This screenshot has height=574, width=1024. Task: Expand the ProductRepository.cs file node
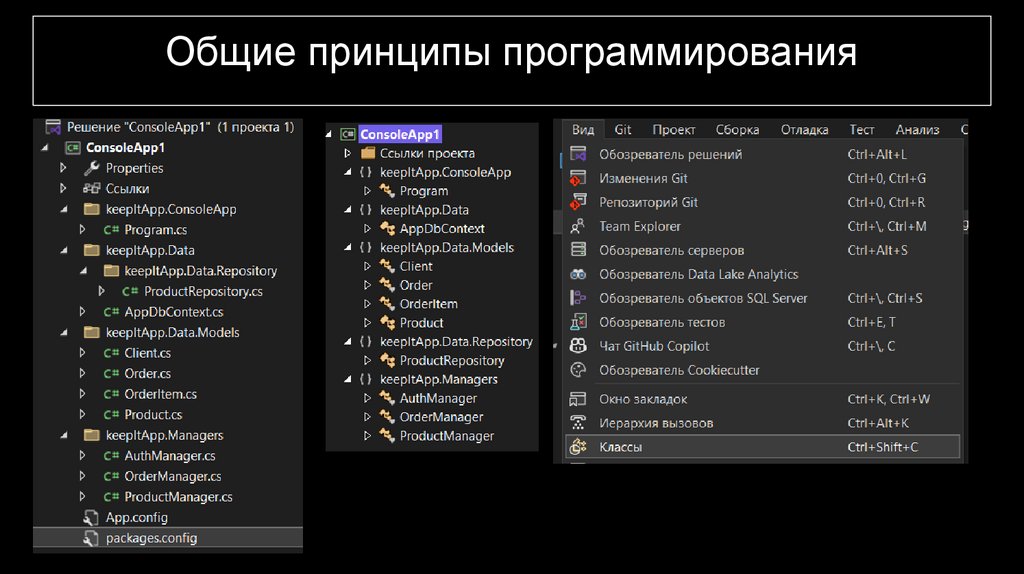[101, 291]
